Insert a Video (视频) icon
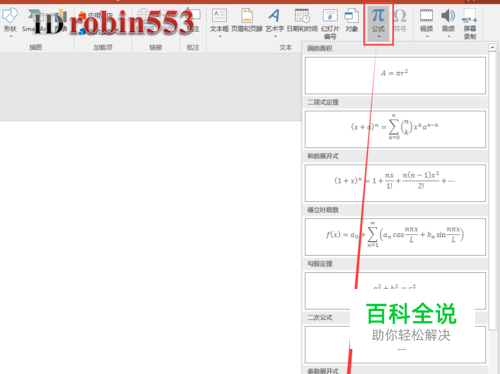Screen dimensions: 500x374 tap(426, 16)
